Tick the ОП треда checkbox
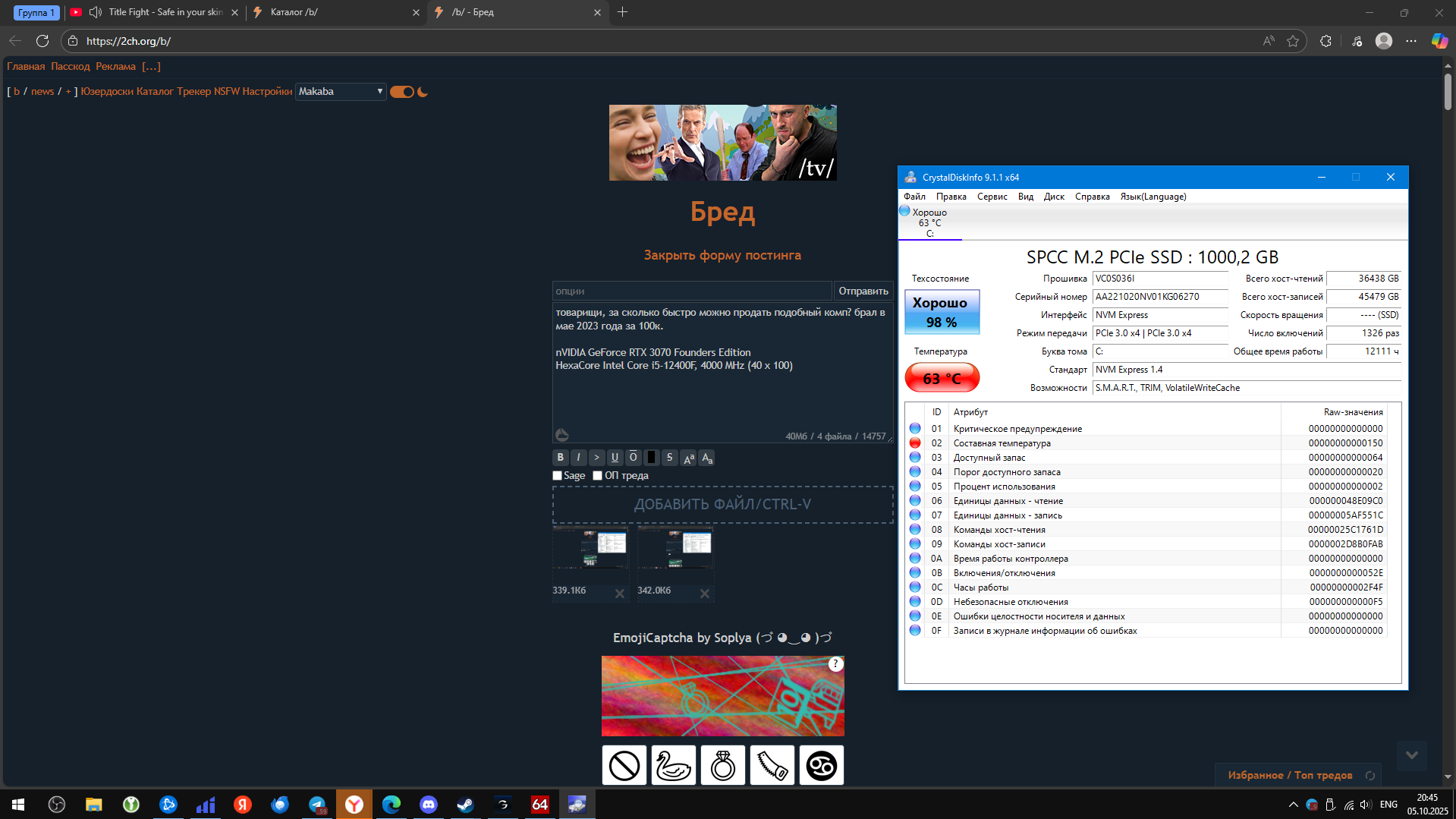The width and height of the screenshot is (1456, 819). pyautogui.click(x=598, y=476)
